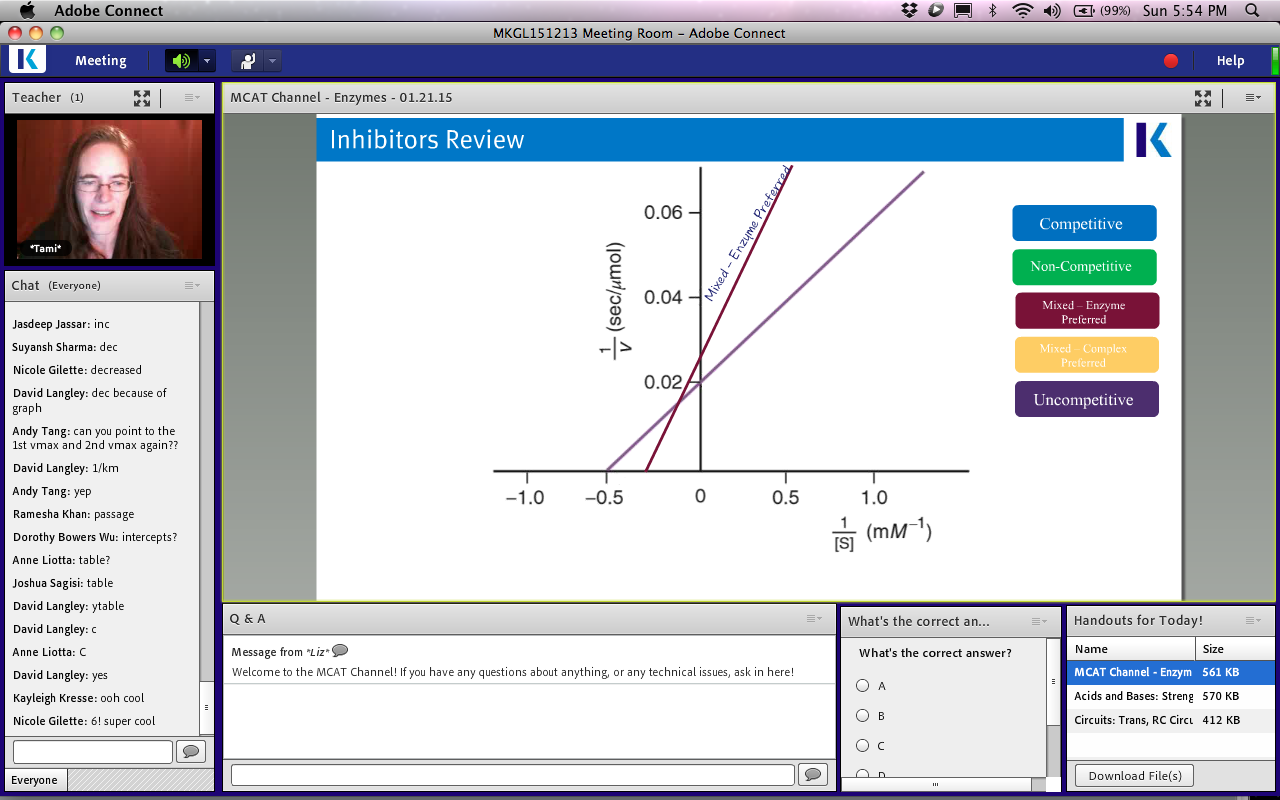The height and width of the screenshot is (800, 1280).
Task: Sort handouts by Name column
Action: (1131, 649)
